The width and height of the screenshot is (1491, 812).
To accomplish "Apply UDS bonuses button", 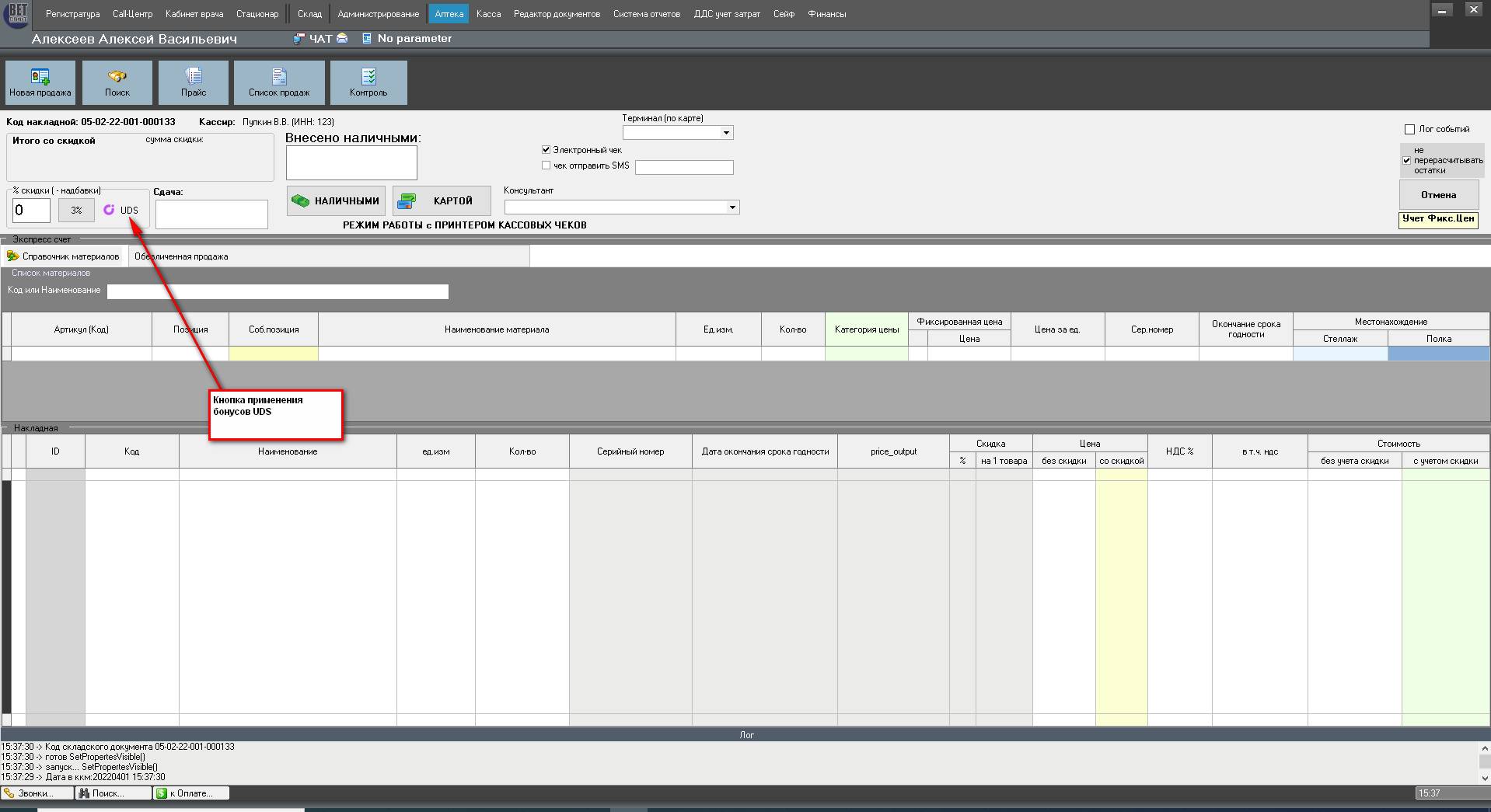I will [x=121, y=210].
